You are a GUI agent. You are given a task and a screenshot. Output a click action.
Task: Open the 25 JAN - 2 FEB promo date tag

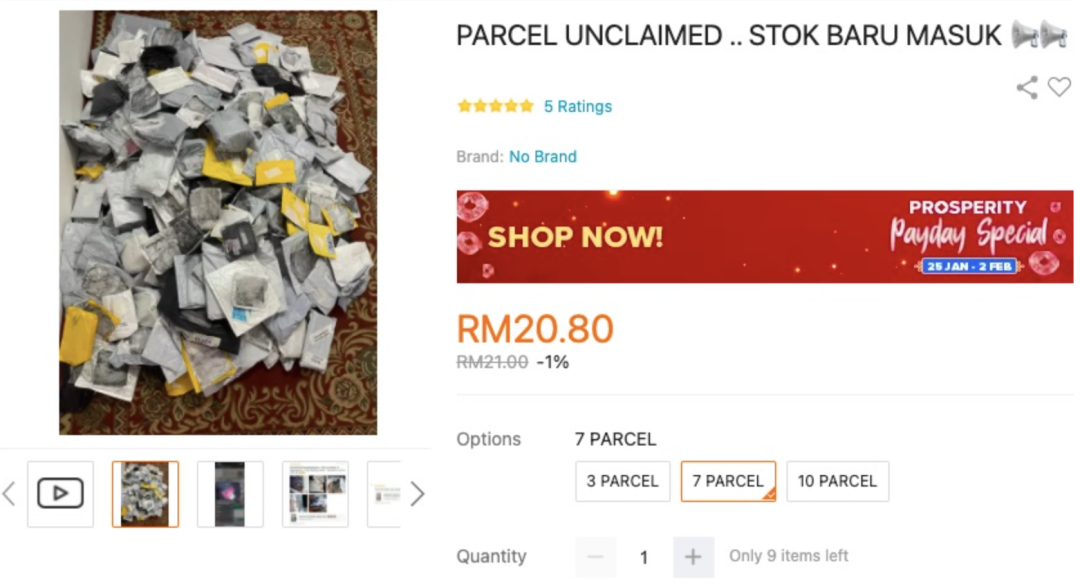click(971, 264)
